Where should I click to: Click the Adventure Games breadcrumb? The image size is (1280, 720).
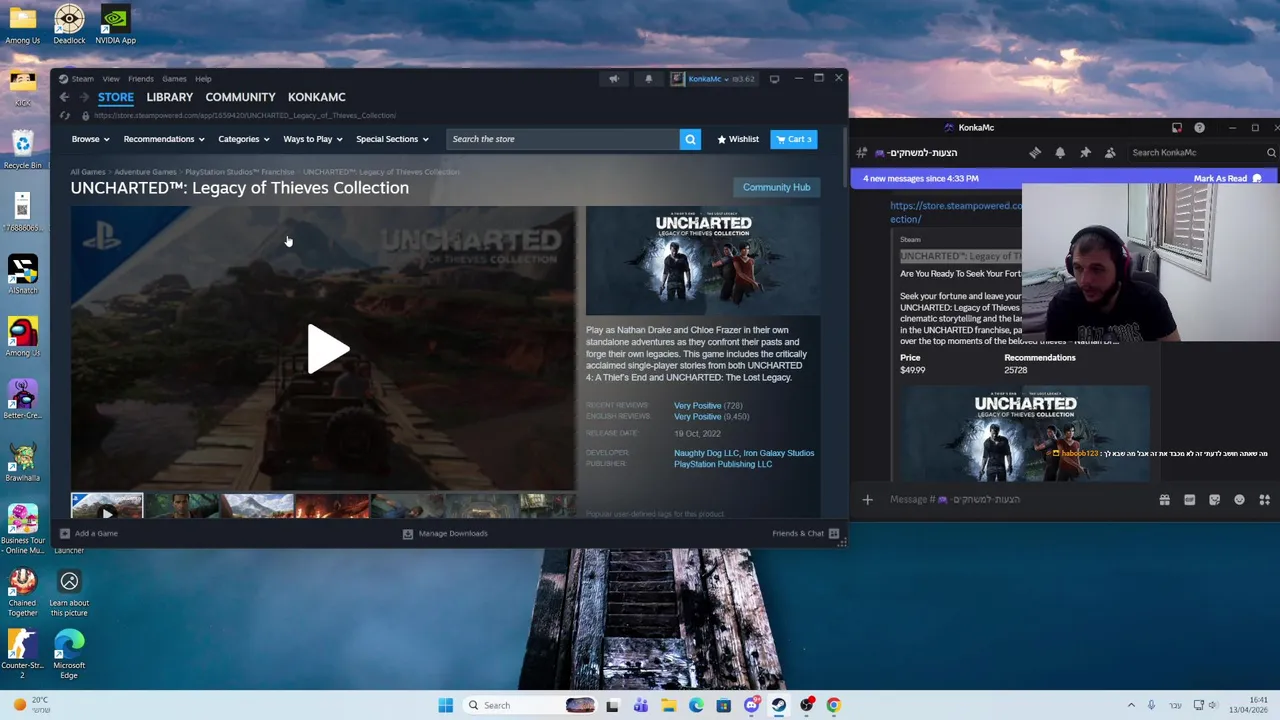pyautogui.click(x=145, y=172)
